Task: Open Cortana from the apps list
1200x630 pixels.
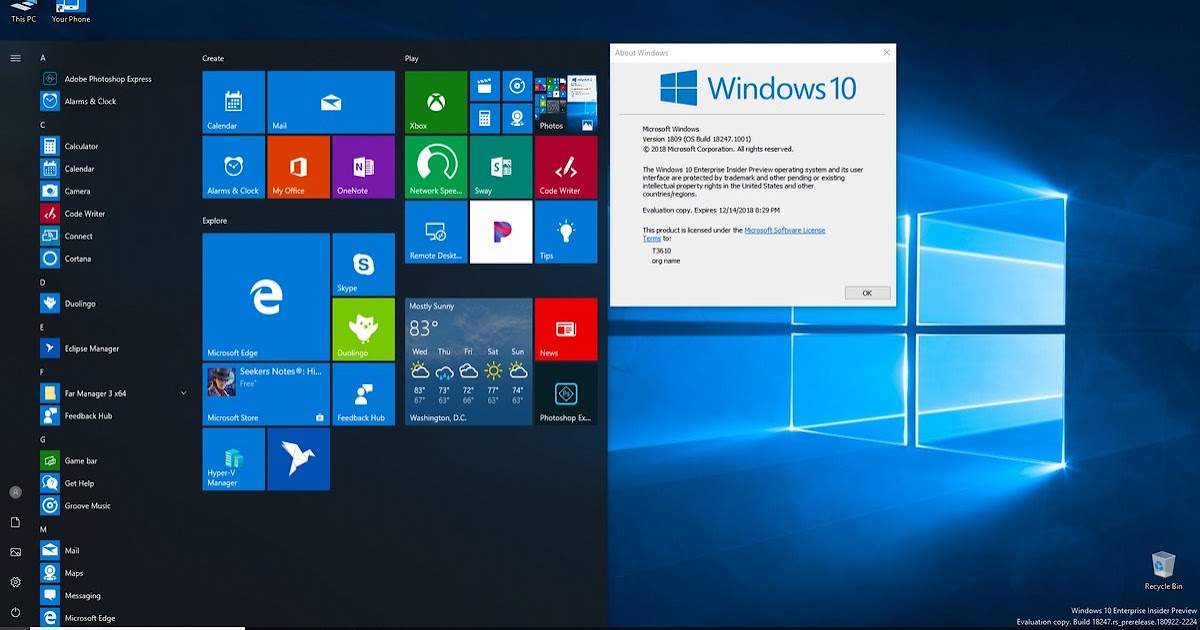Action: 78,258
